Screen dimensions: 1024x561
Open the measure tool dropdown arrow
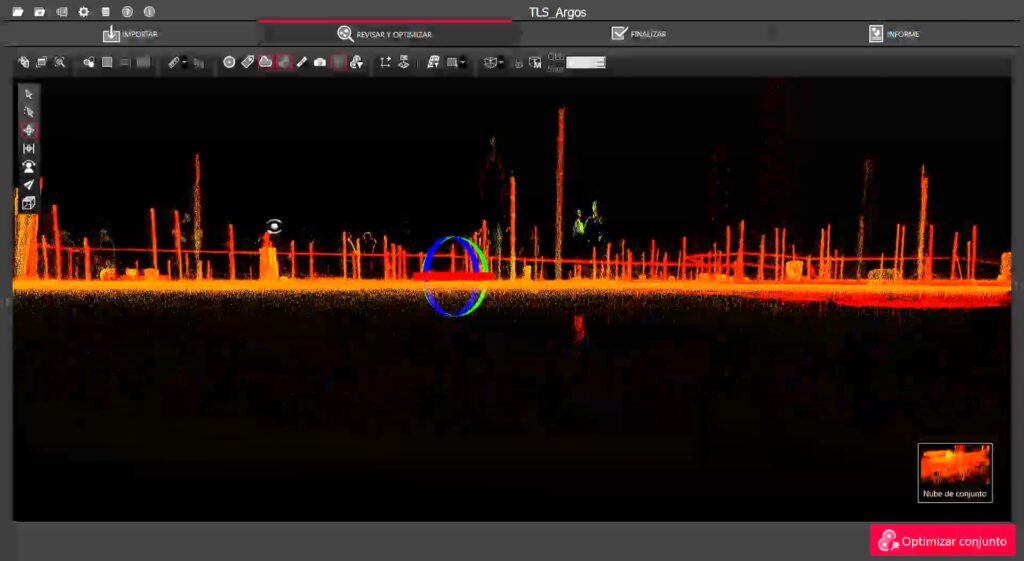click(x=185, y=63)
